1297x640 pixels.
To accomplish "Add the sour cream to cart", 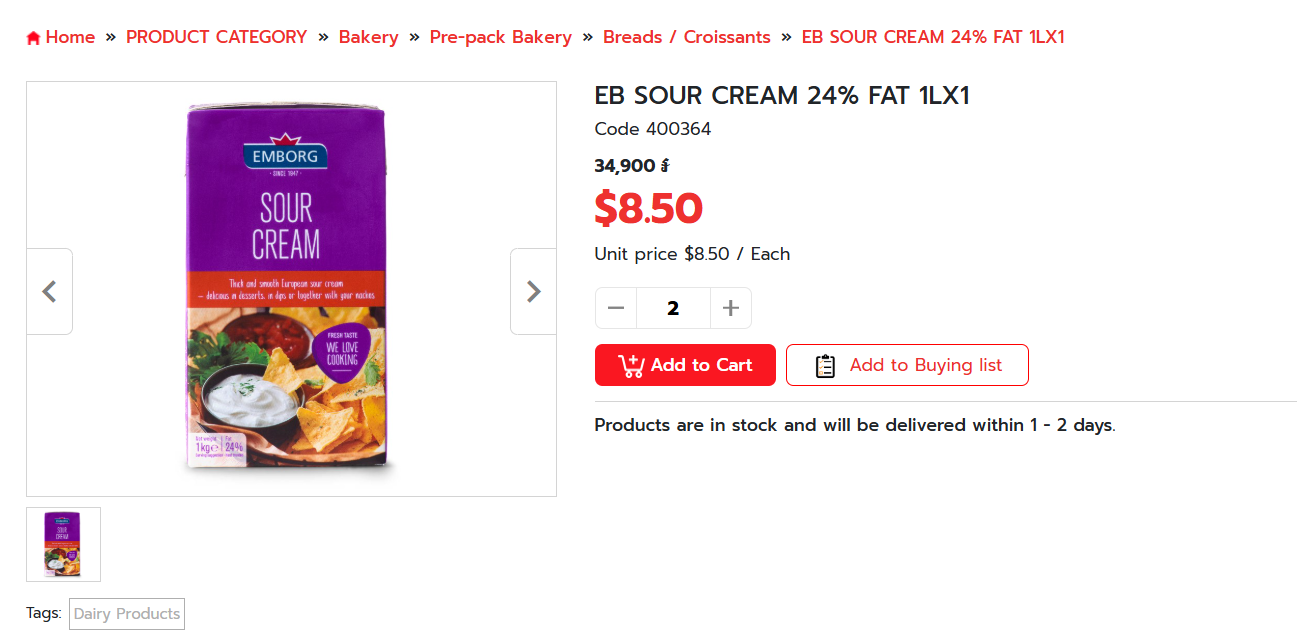I will 685,365.
